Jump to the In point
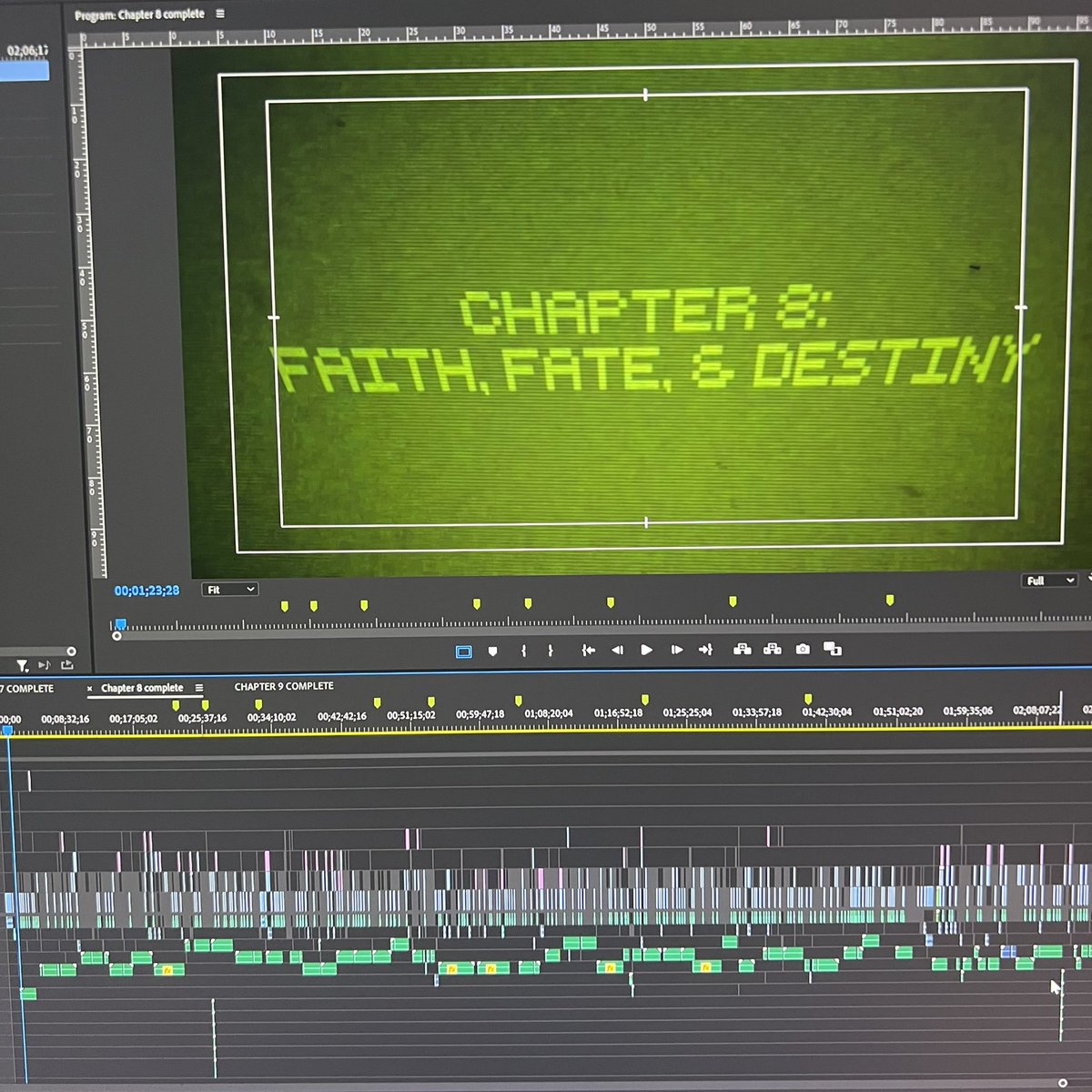The height and width of the screenshot is (1092, 1092). point(588,650)
